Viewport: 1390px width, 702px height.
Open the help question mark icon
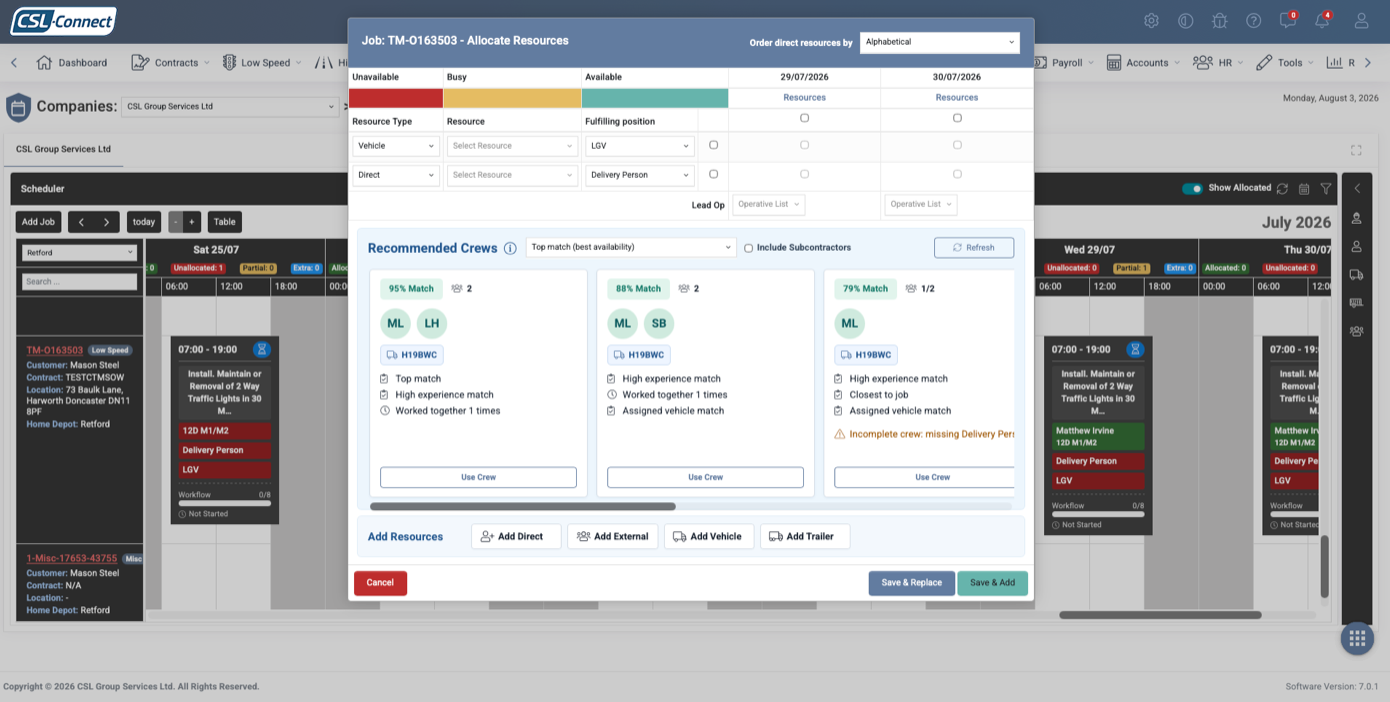point(1253,20)
